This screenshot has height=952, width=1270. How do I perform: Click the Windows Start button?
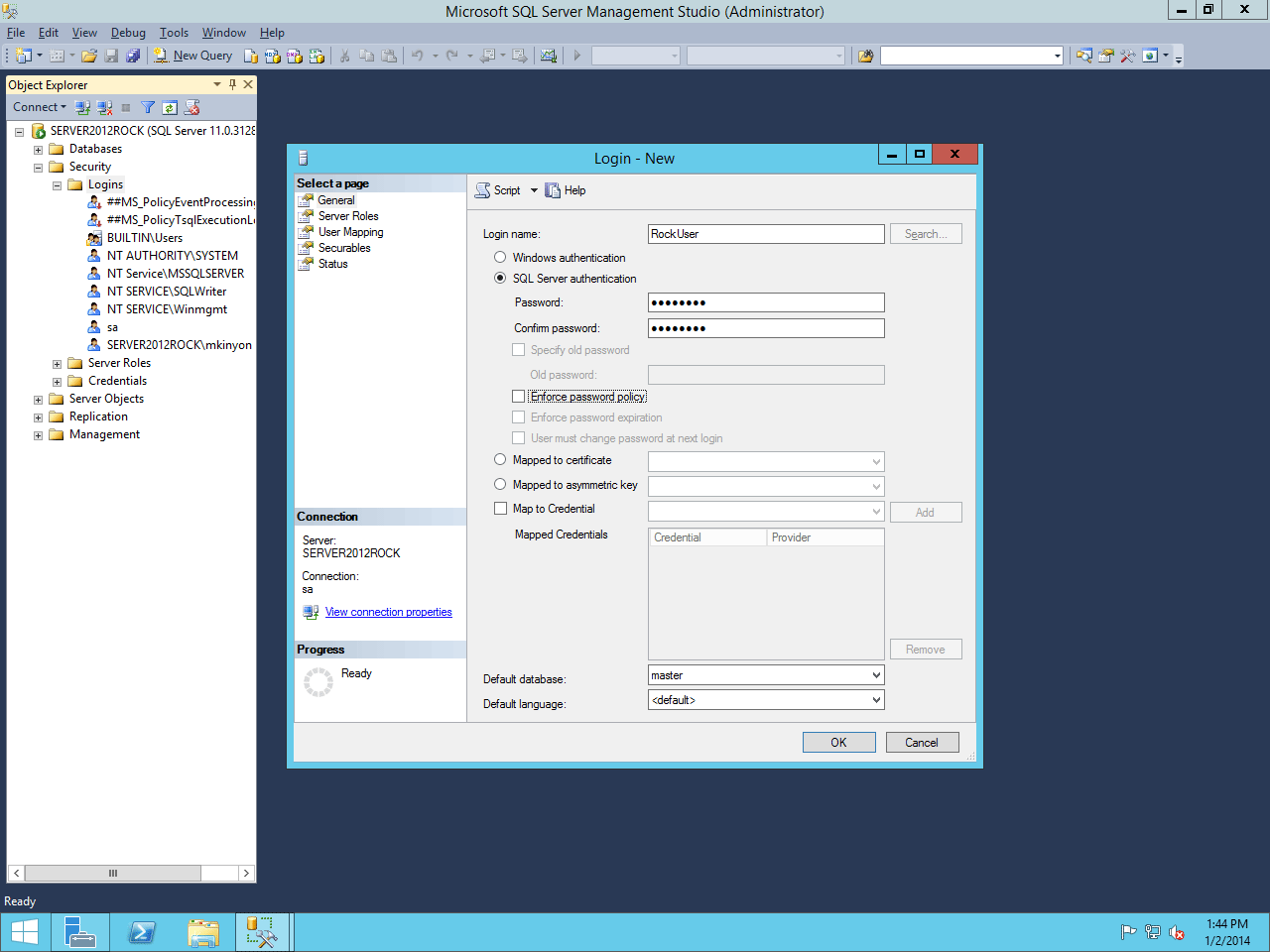point(24,932)
